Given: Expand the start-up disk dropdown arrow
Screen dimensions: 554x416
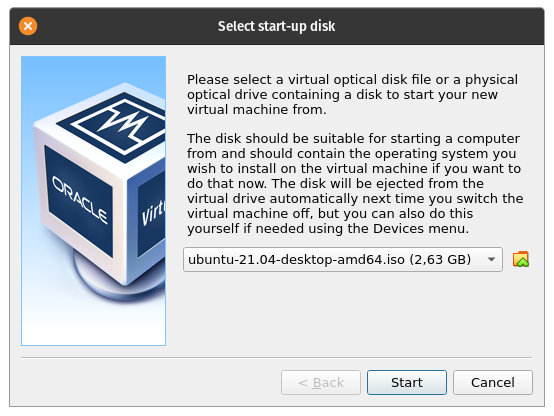Looking at the screenshot, I should tap(491, 259).
